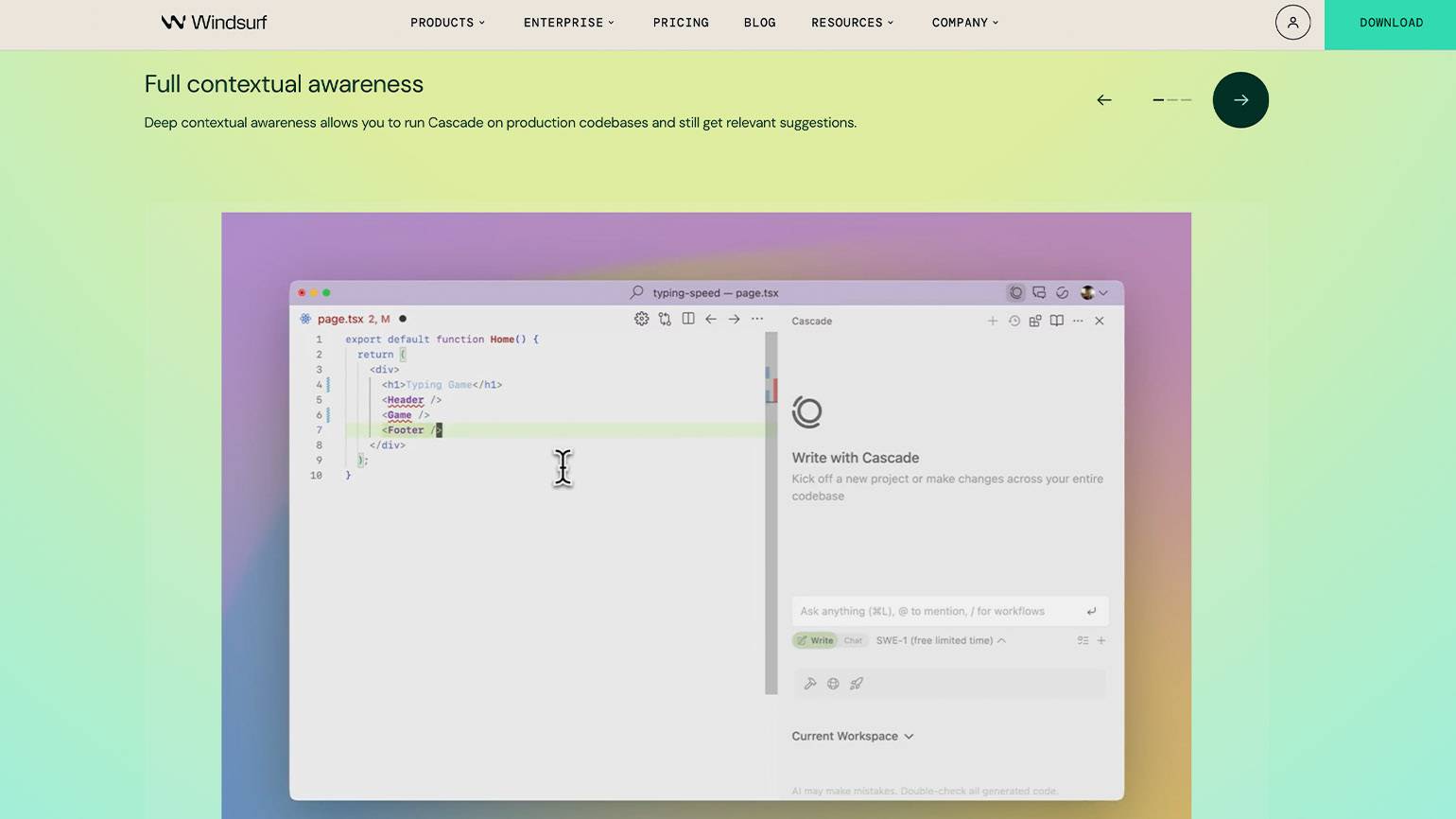This screenshot has width=1456, height=819.
Task: Submit the prompt with the return arrow icon
Action: pyautogui.click(x=1092, y=612)
